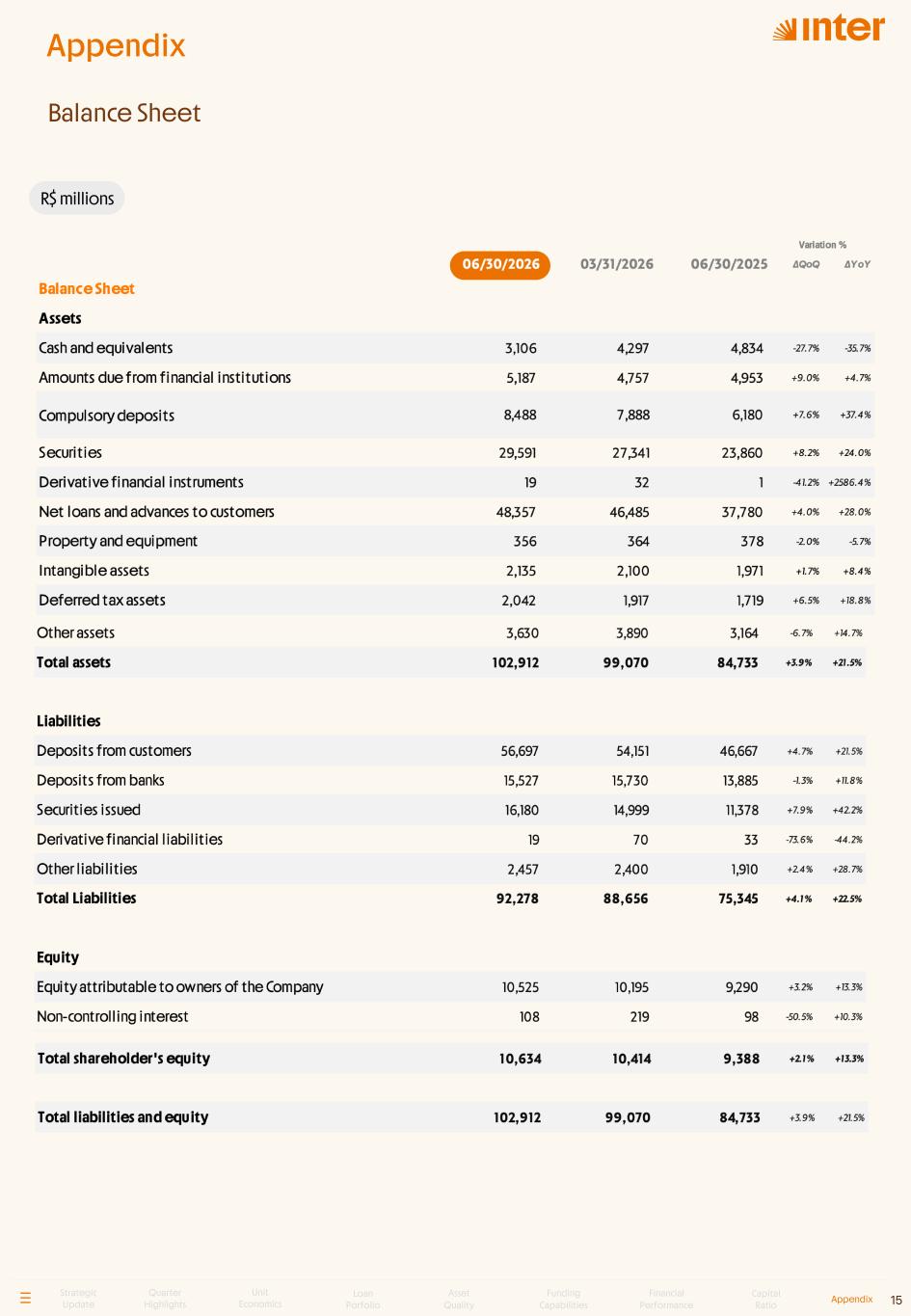Go to Funding Capabilities section

563,1300
